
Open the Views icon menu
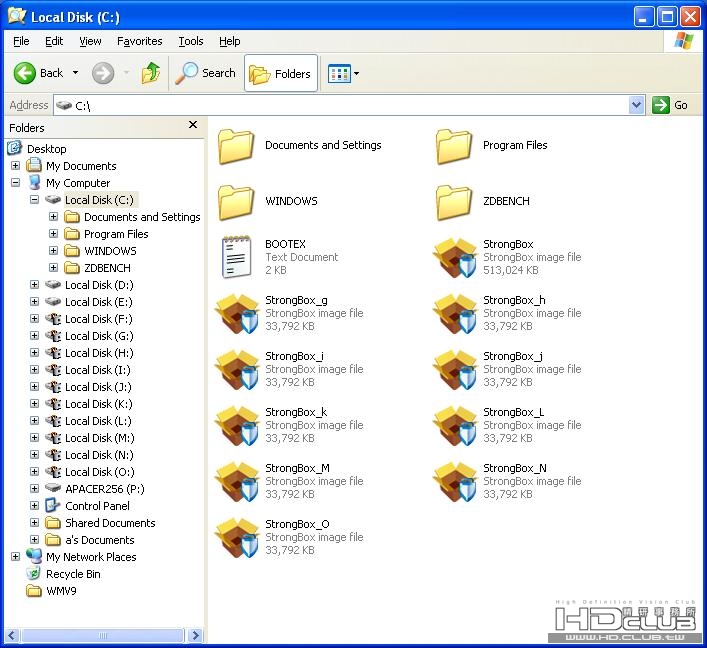(x=339, y=74)
